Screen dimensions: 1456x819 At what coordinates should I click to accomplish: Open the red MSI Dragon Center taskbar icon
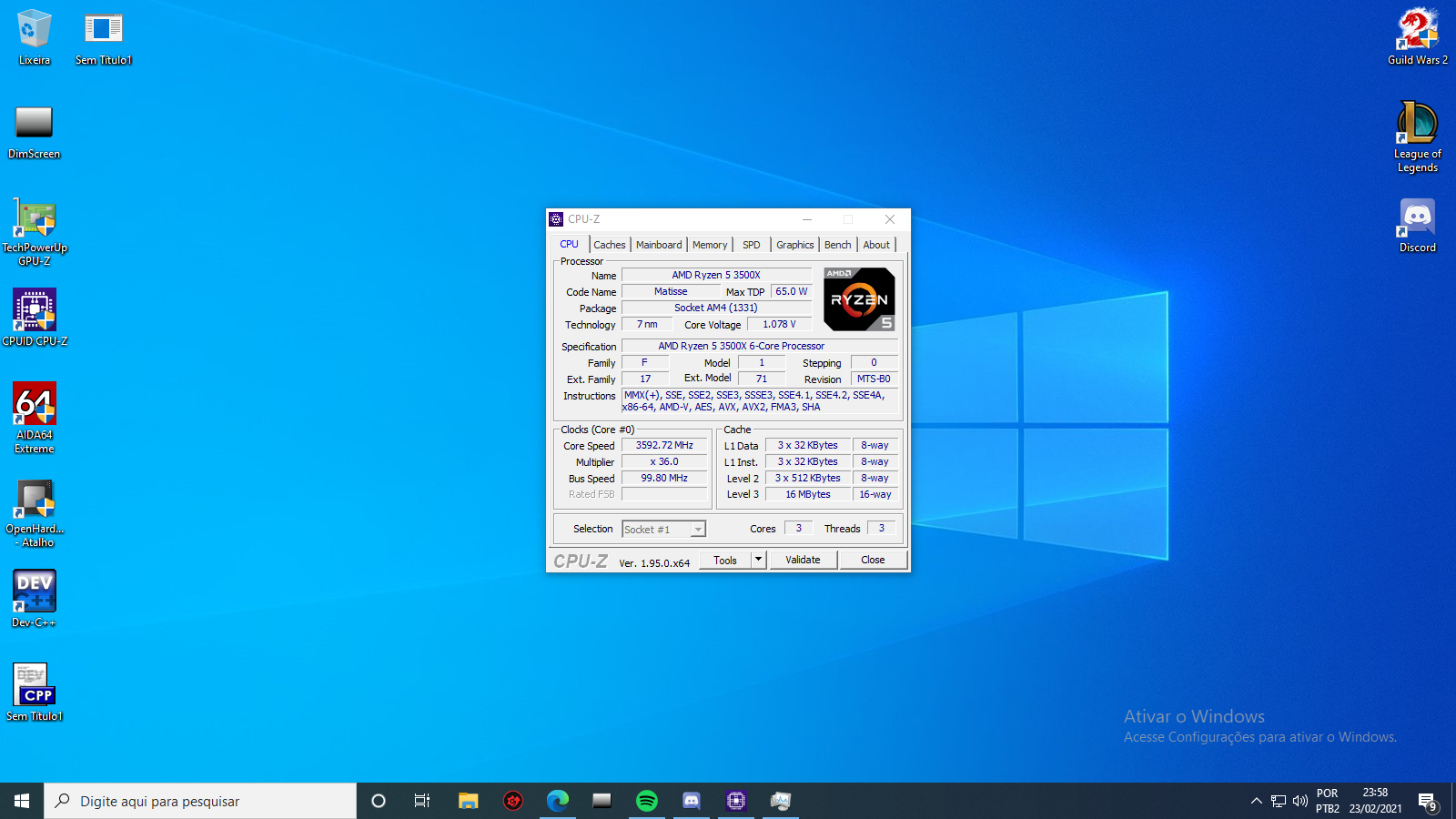(513, 801)
